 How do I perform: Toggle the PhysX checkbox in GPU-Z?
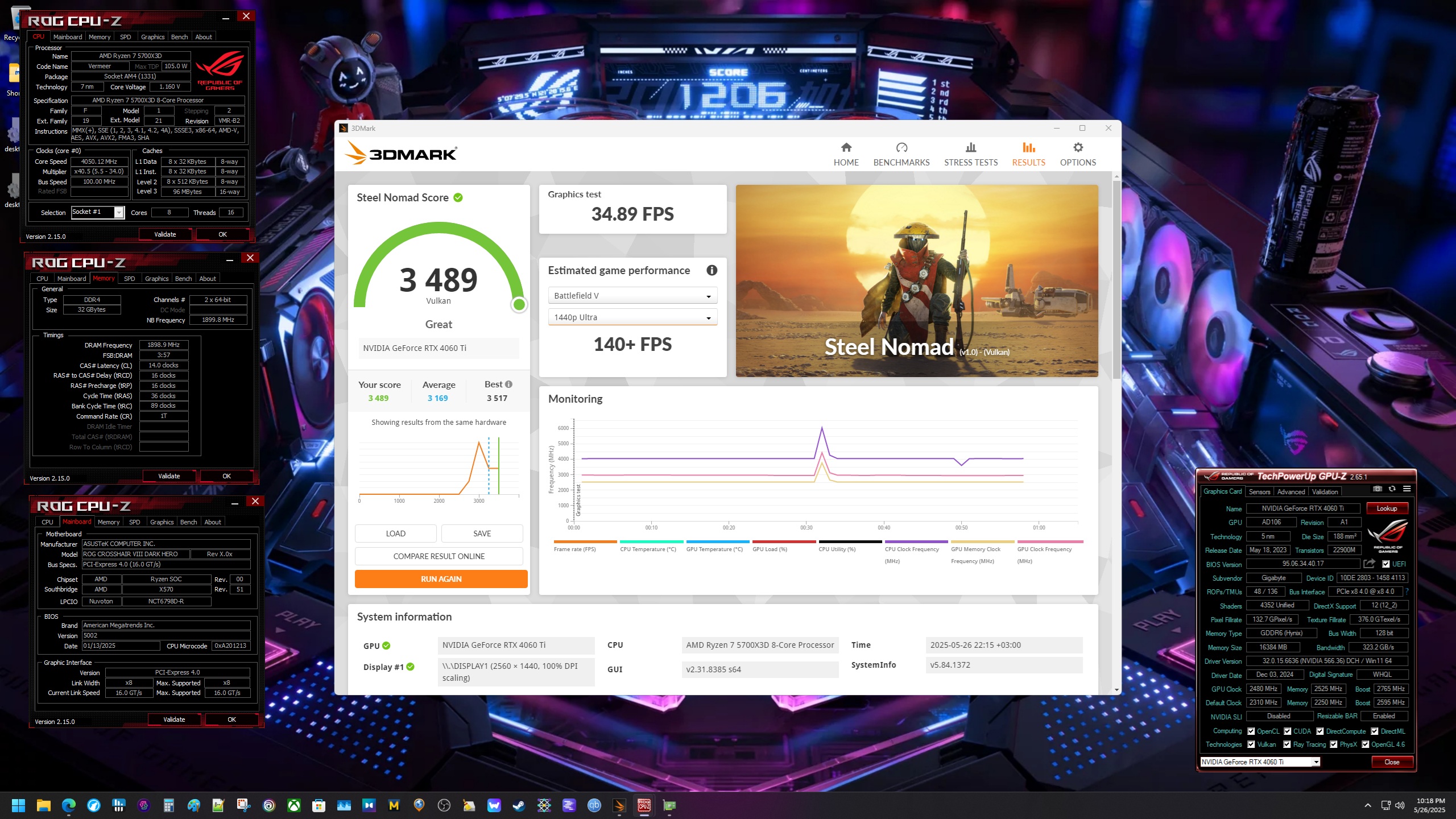pos(1334,744)
